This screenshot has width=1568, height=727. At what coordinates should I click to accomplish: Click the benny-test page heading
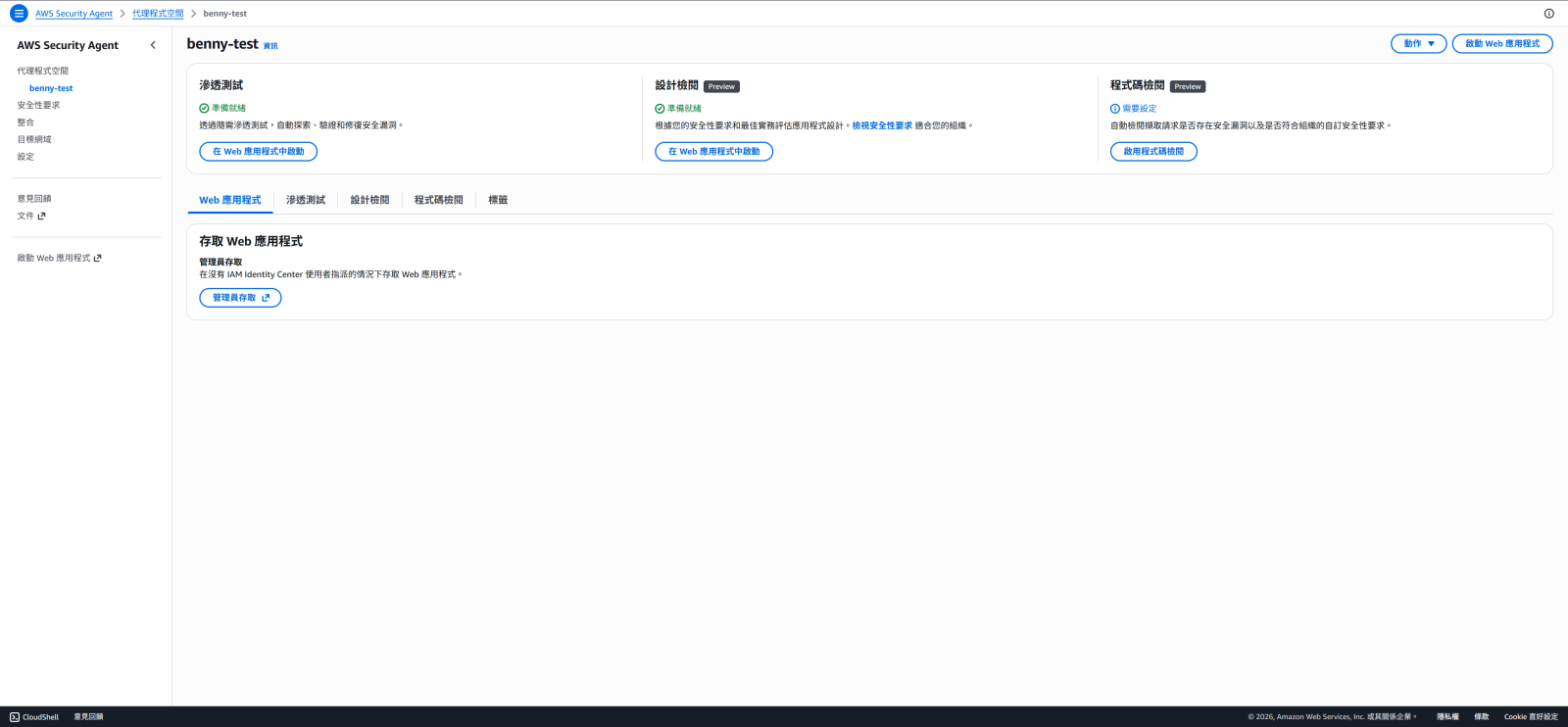222,44
